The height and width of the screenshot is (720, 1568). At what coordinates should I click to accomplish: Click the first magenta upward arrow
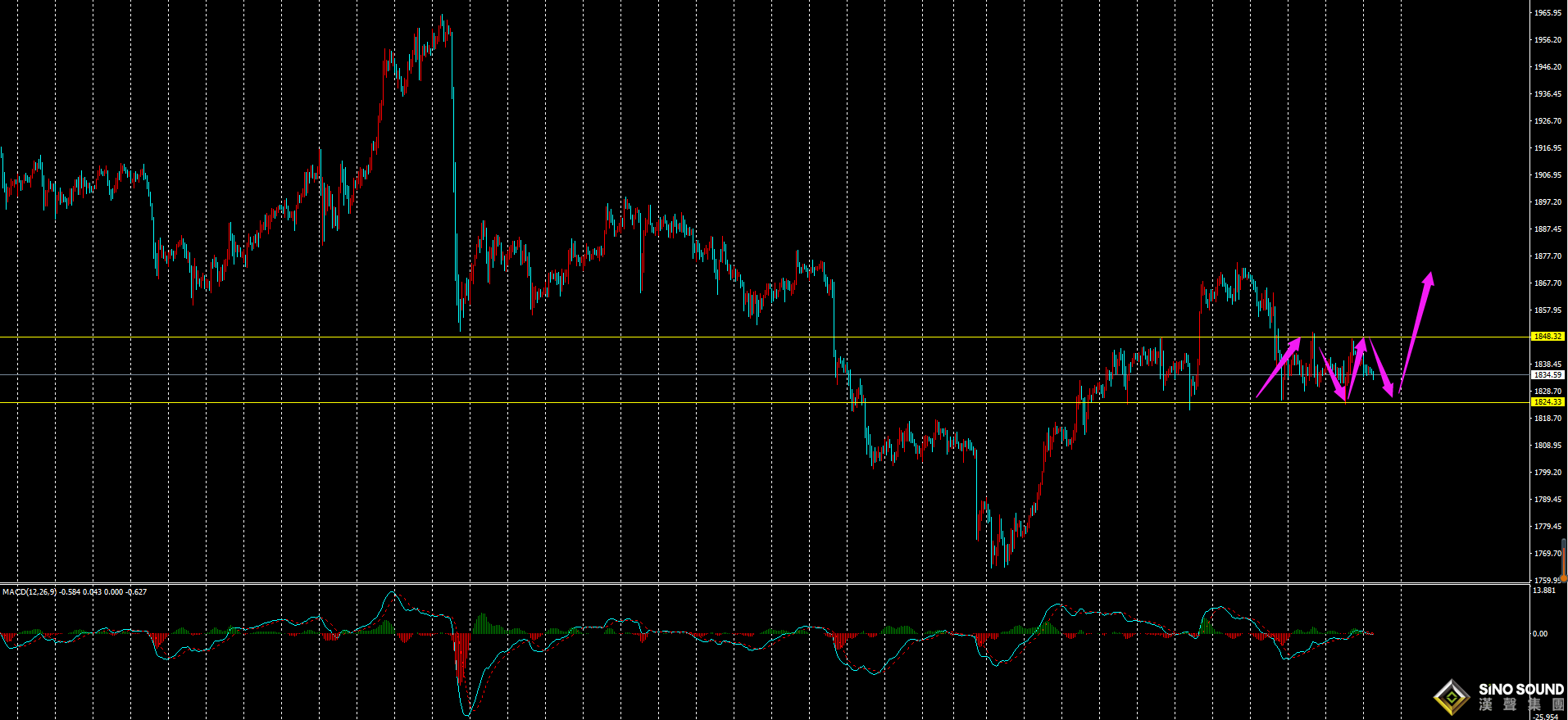tap(1279, 367)
